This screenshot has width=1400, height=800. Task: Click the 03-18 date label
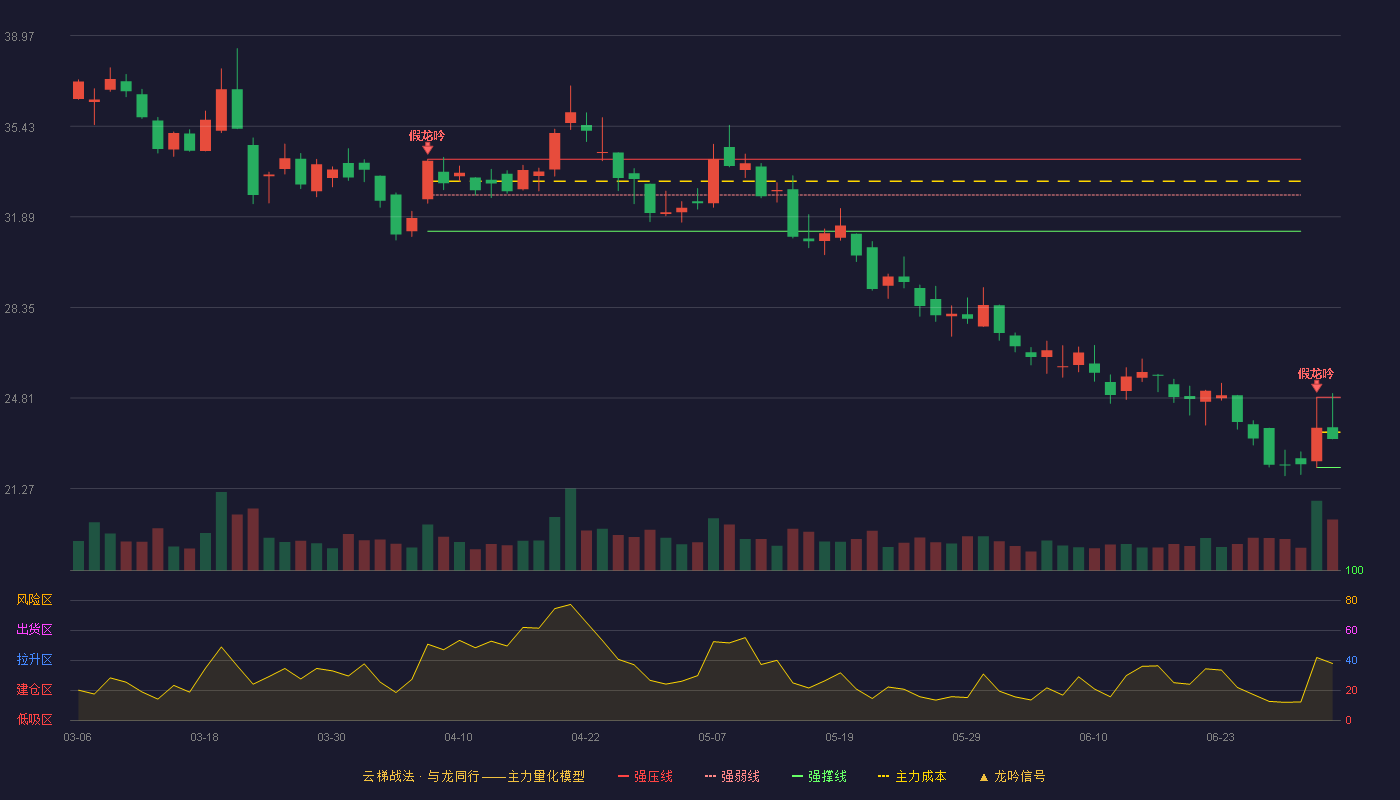pos(204,737)
